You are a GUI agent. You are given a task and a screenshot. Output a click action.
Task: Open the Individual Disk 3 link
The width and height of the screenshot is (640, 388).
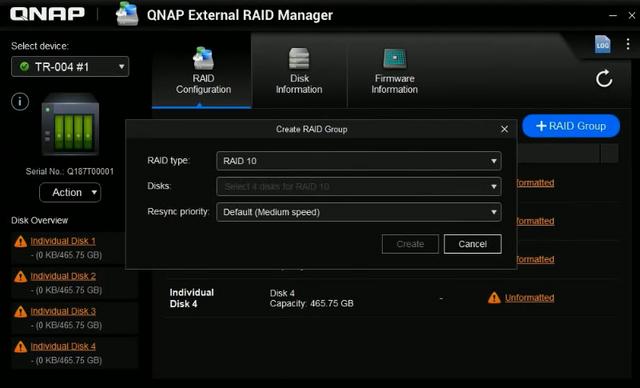pyautogui.click(x=63, y=311)
